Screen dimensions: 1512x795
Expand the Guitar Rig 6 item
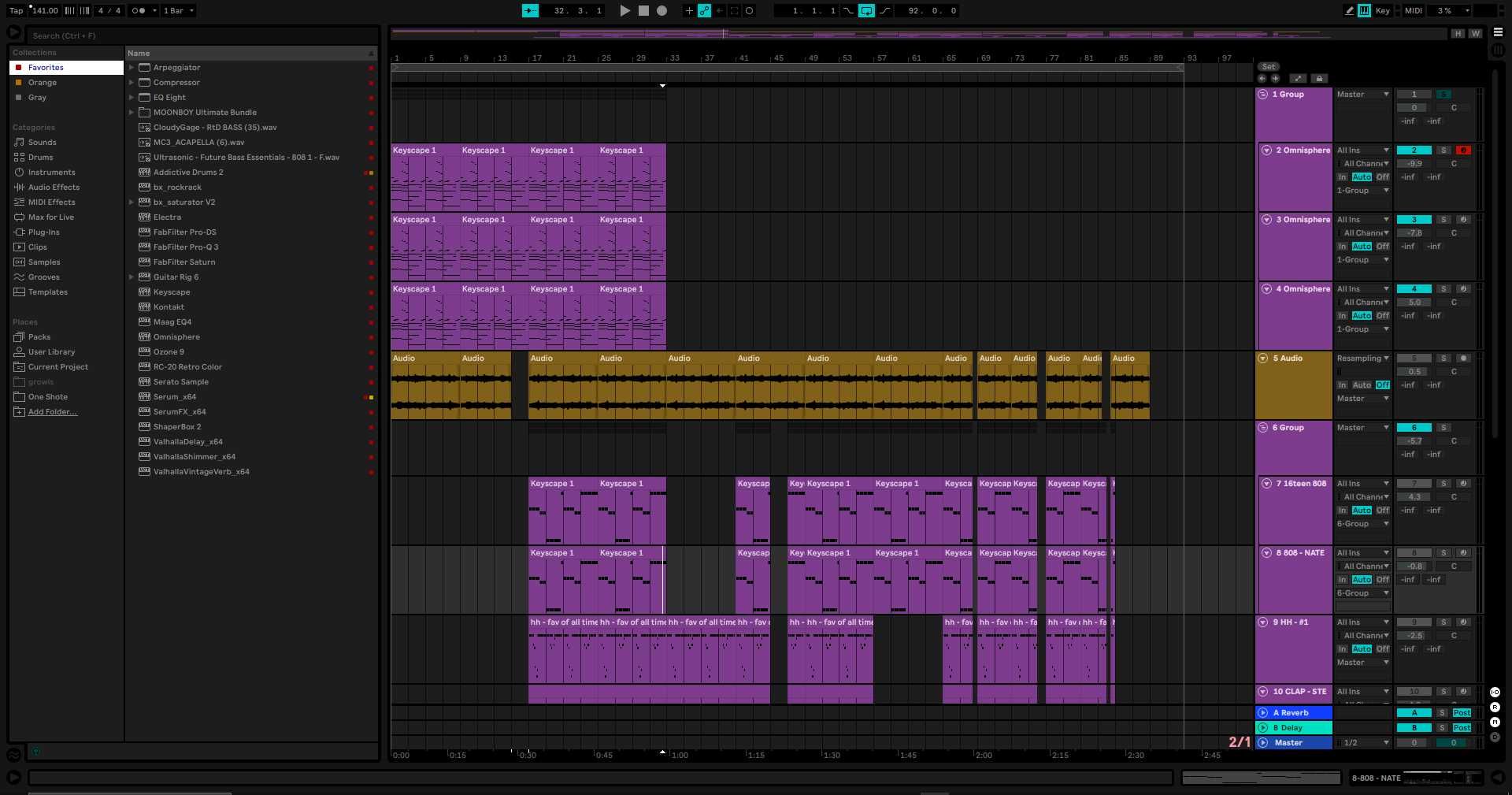[x=132, y=277]
